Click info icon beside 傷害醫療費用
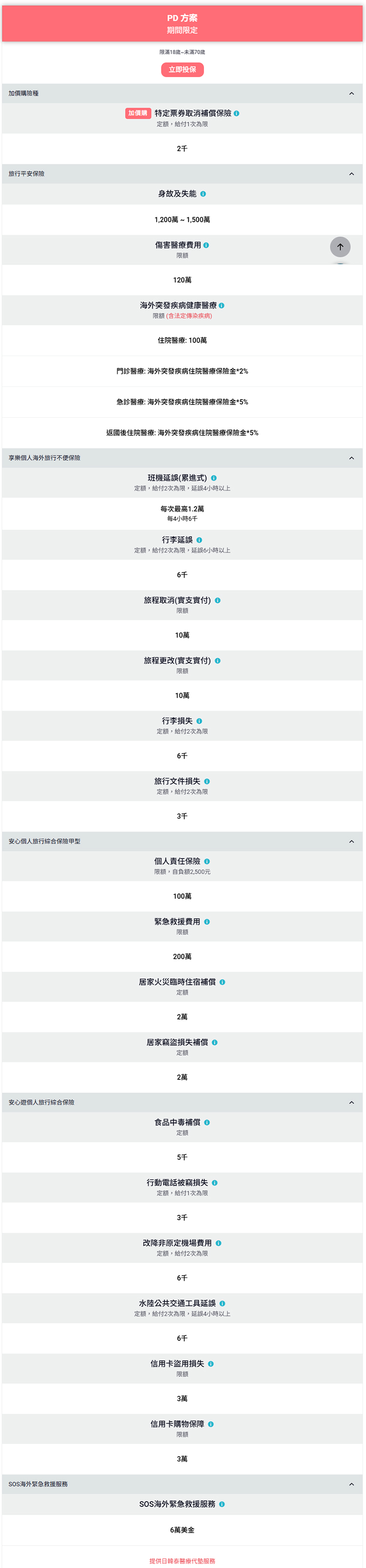The width and height of the screenshot is (366, 1568). pyautogui.click(x=207, y=245)
